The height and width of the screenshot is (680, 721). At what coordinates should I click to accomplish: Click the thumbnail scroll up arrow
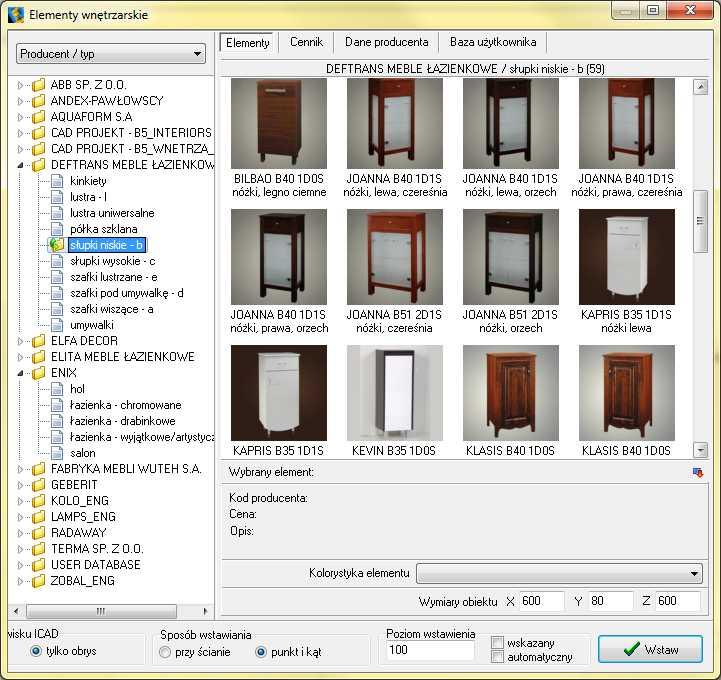700,86
